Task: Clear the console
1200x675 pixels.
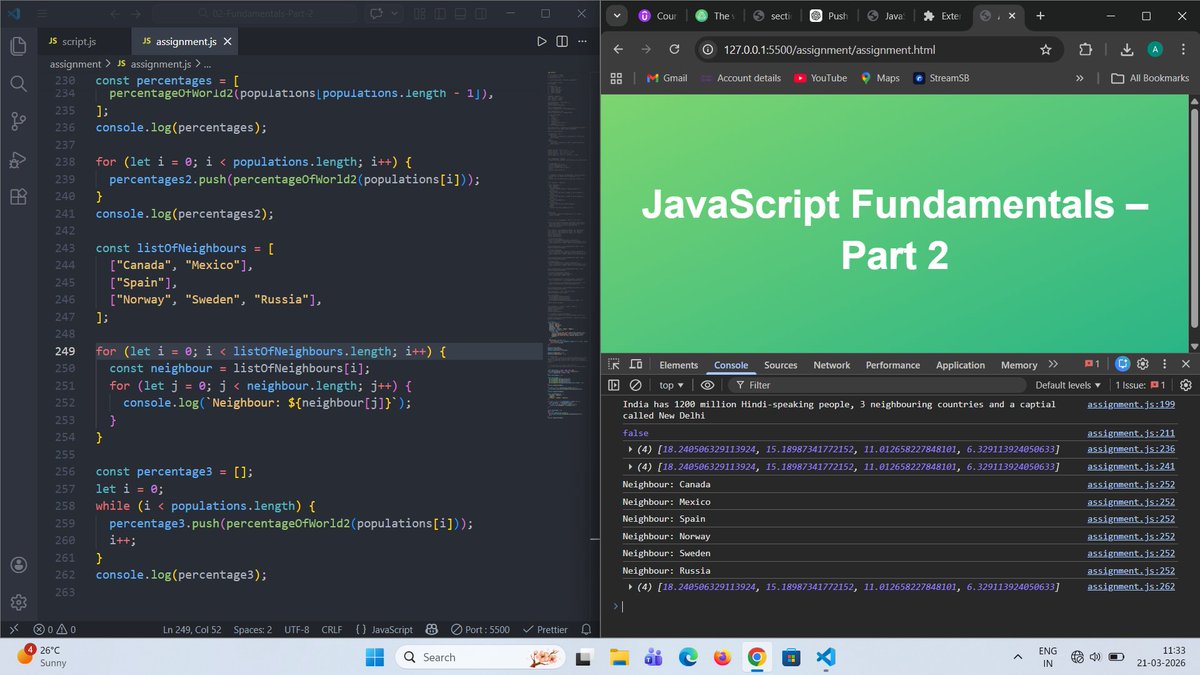Action: pos(635,385)
